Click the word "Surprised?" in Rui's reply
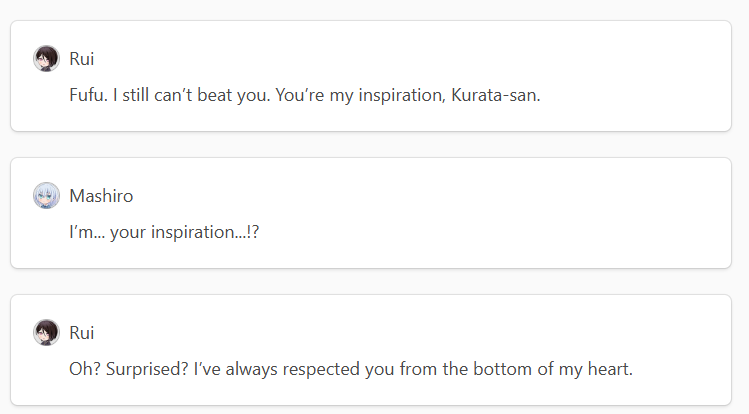749x414 pixels. (137, 370)
